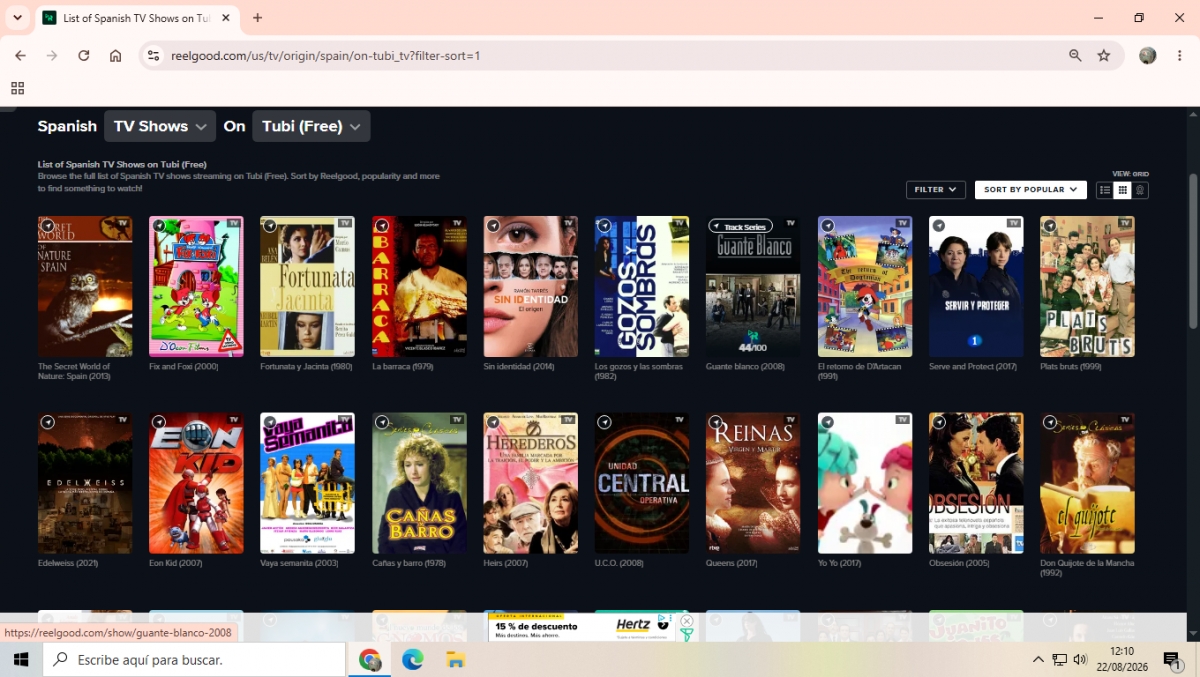
Task: Open the La Barraca poster image
Action: (419, 286)
